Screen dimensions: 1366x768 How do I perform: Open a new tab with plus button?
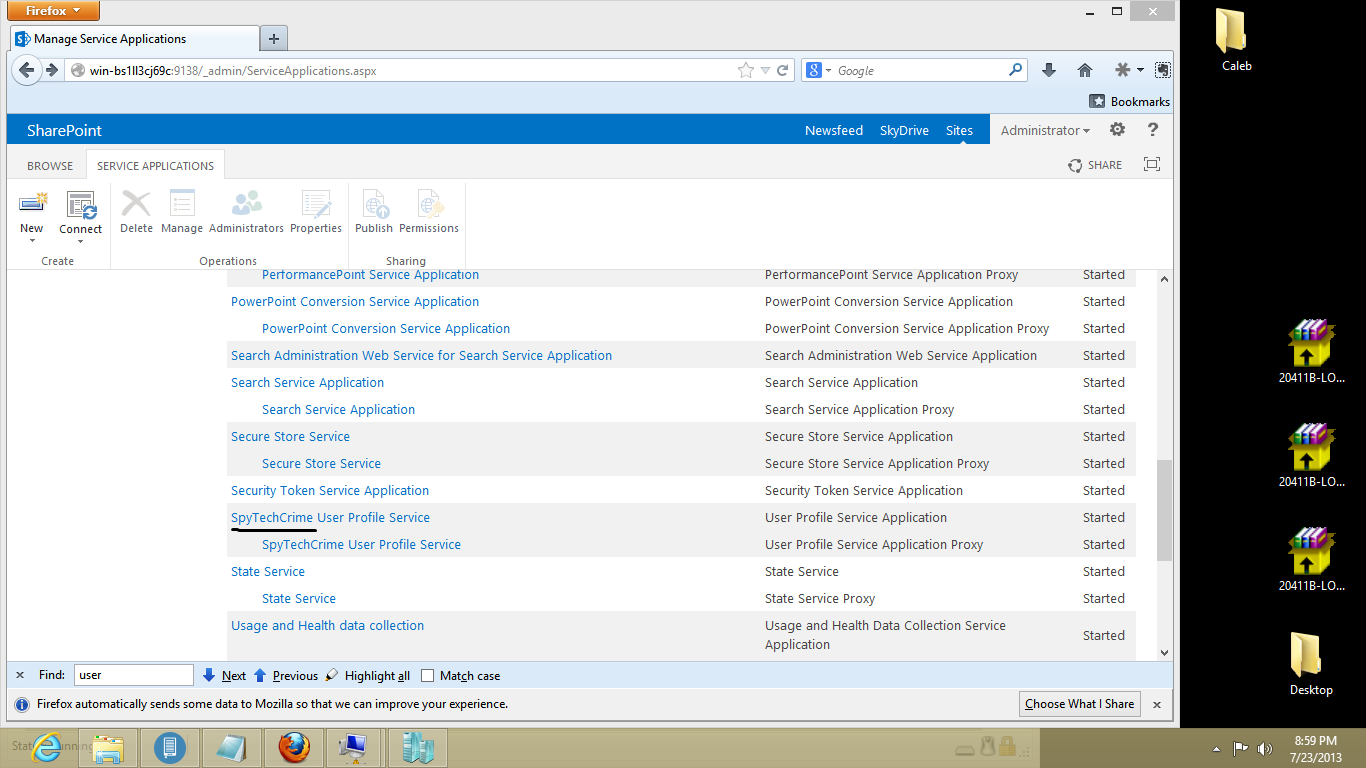(273, 39)
